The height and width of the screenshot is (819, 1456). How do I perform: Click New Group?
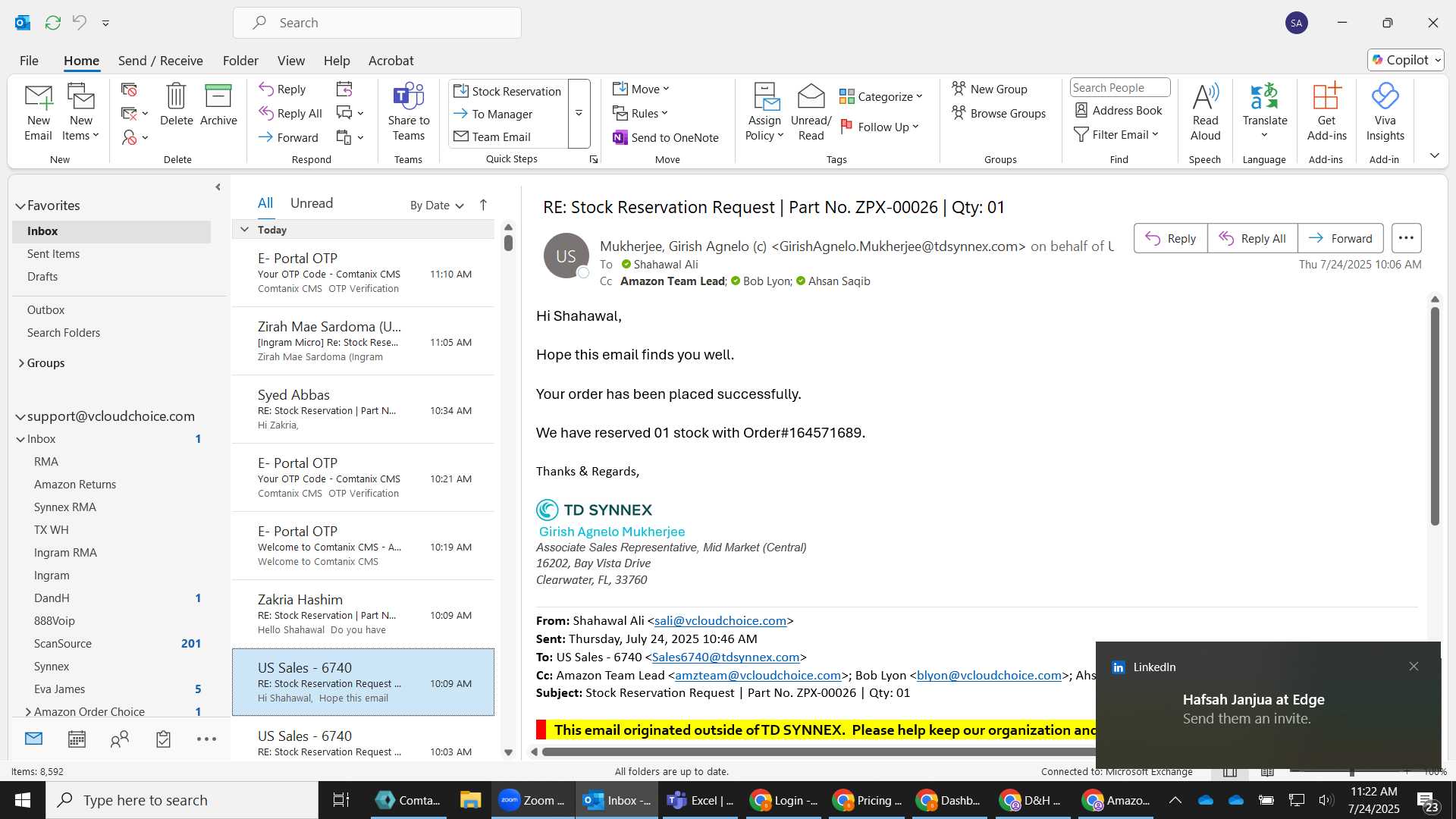point(990,89)
